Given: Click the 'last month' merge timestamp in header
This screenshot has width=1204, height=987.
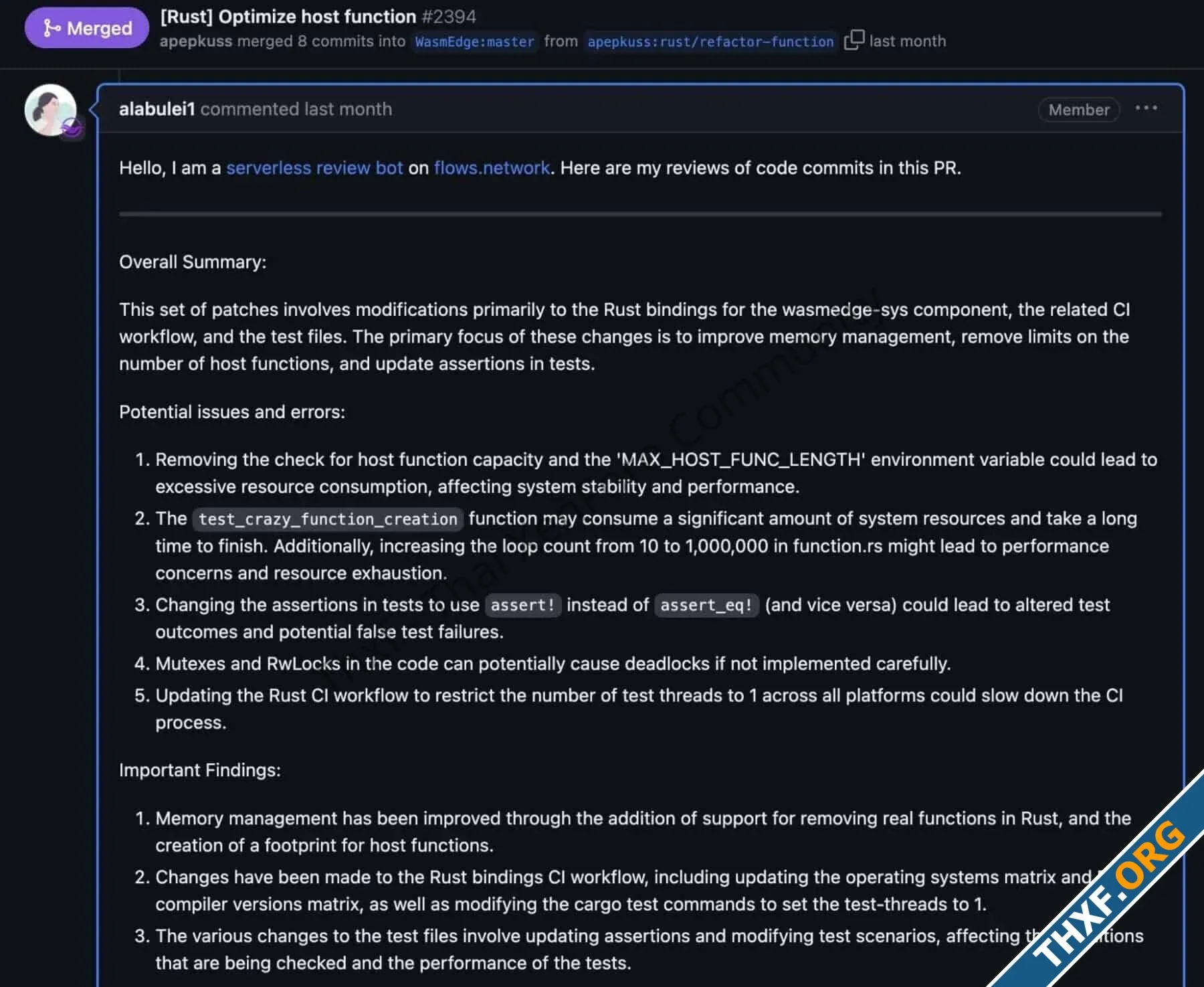Looking at the screenshot, I should (908, 41).
